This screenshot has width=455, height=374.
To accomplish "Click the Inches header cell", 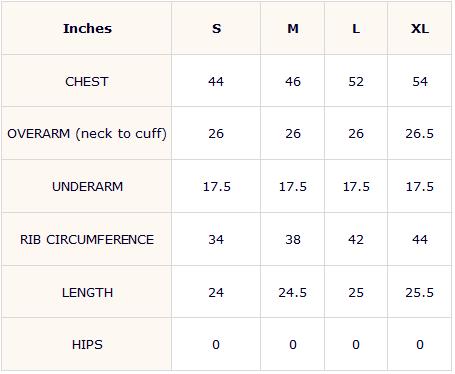I will 87,29.
